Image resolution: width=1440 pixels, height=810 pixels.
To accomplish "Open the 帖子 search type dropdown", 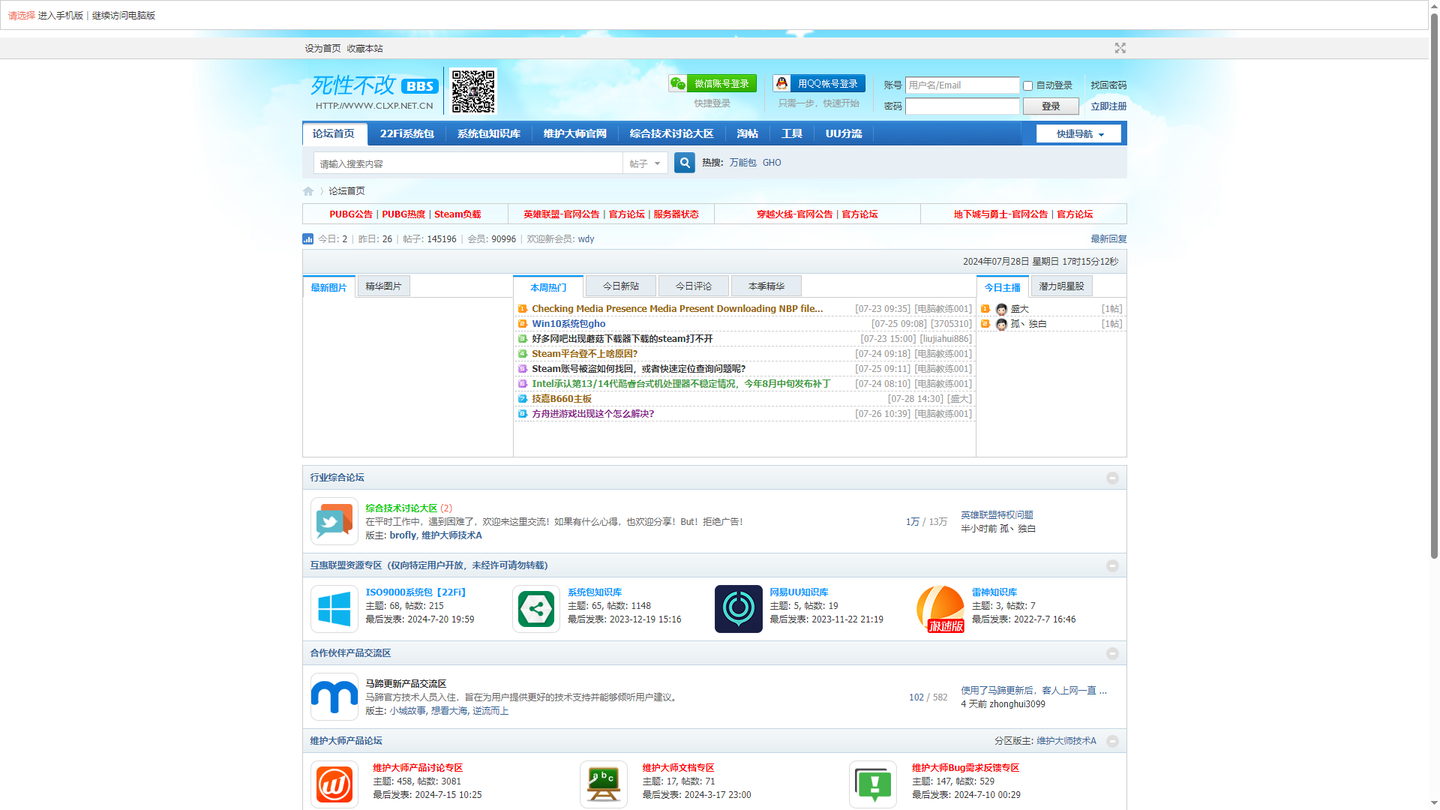I will [645, 163].
